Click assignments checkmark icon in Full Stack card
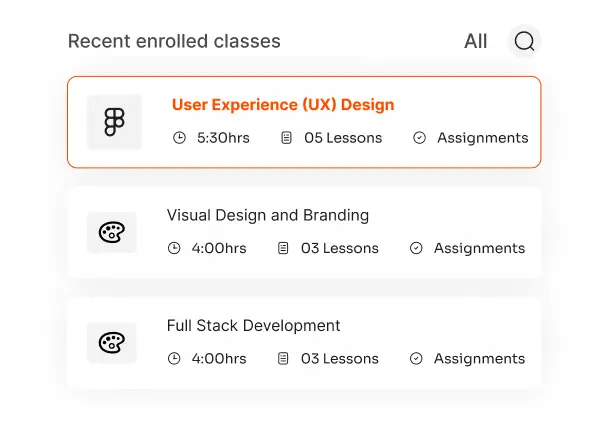 (x=416, y=358)
